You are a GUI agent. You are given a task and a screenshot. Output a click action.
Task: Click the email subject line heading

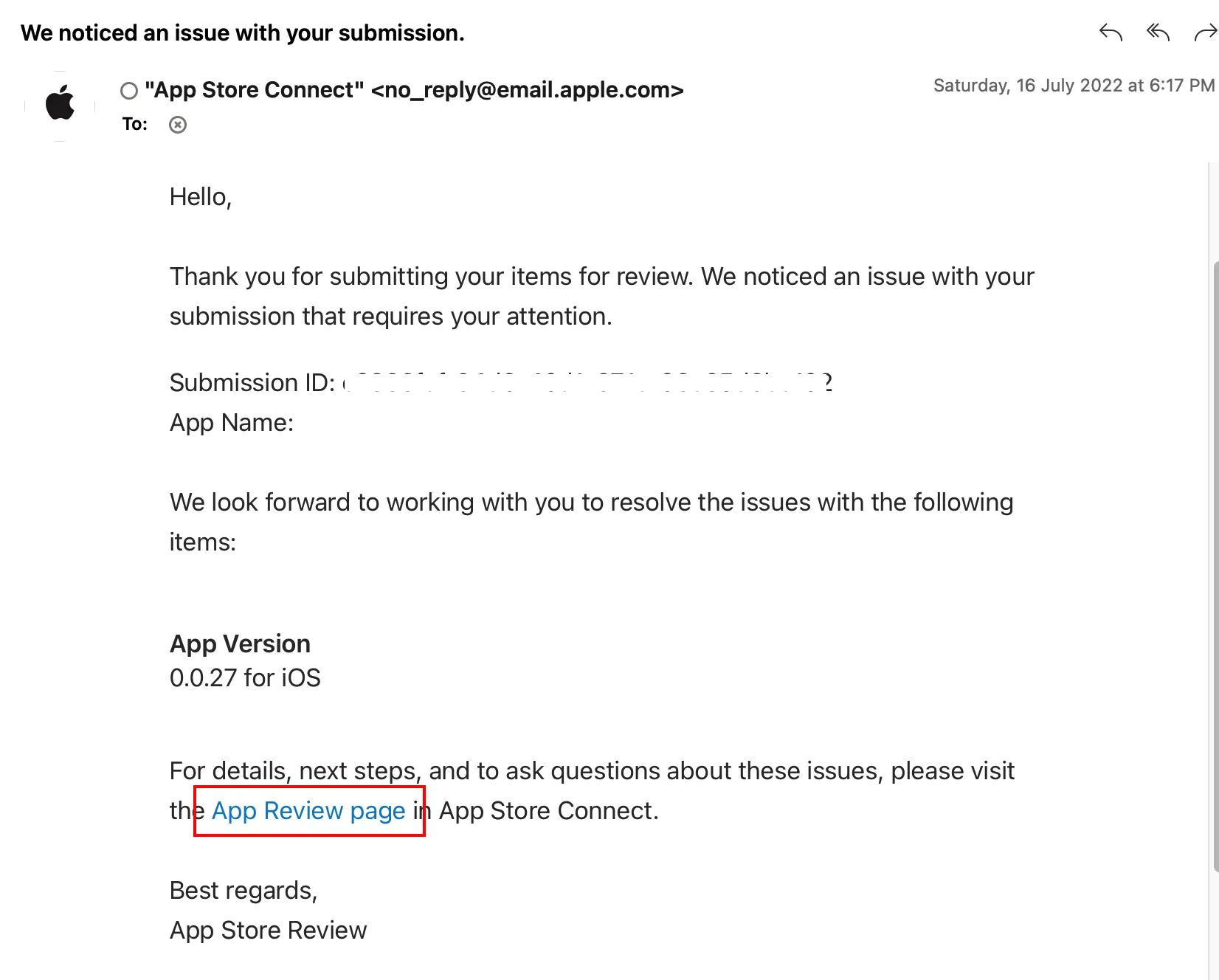point(243,33)
